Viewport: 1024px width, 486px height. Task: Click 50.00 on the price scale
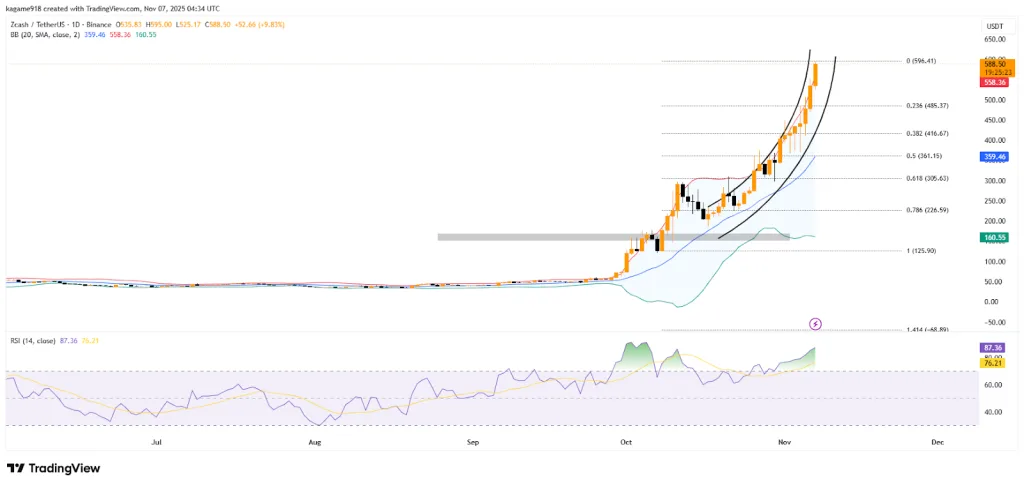point(993,282)
